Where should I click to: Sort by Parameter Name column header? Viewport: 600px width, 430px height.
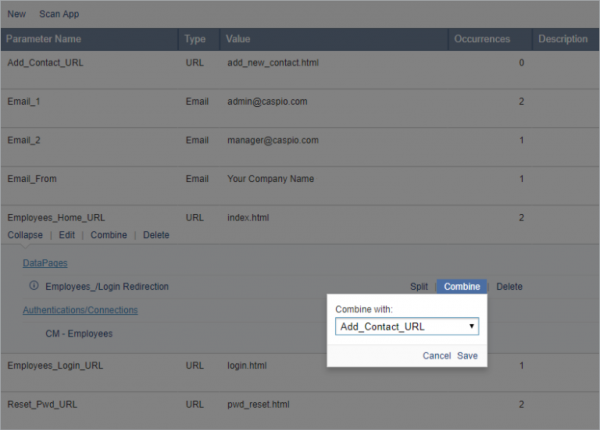43,39
